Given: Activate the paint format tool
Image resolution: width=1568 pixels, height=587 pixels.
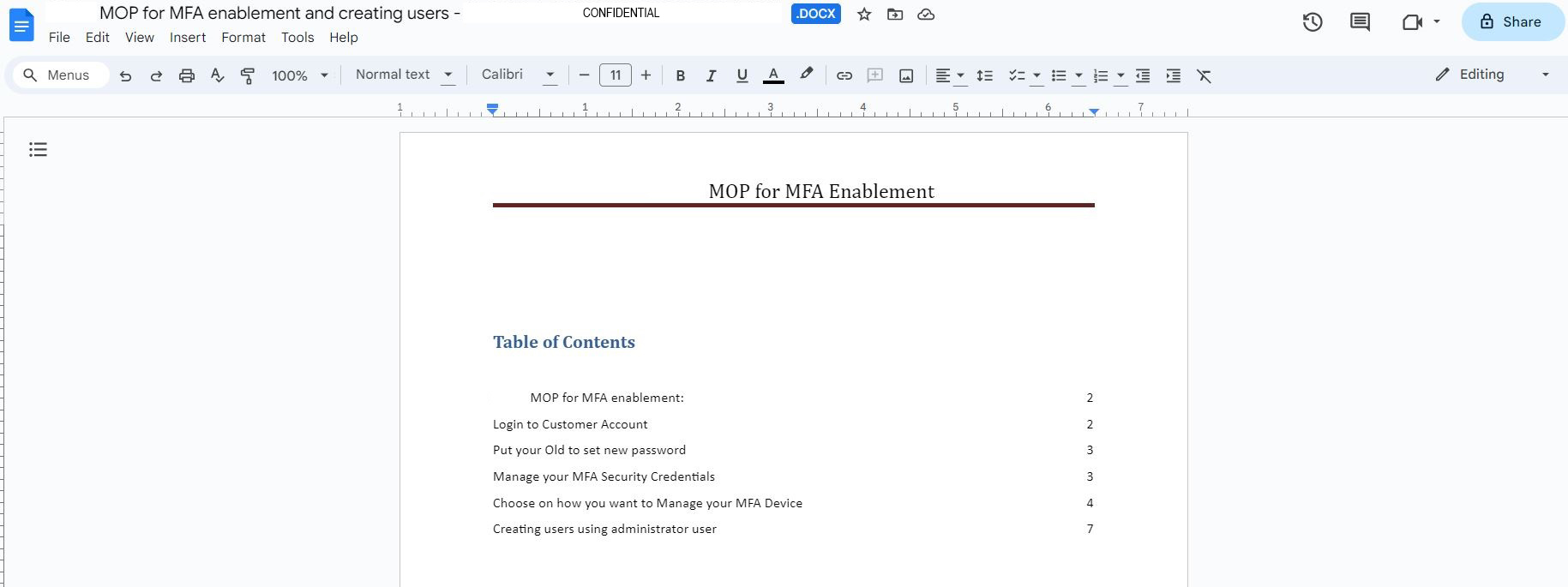Looking at the screenshot, I should (248, 75).
